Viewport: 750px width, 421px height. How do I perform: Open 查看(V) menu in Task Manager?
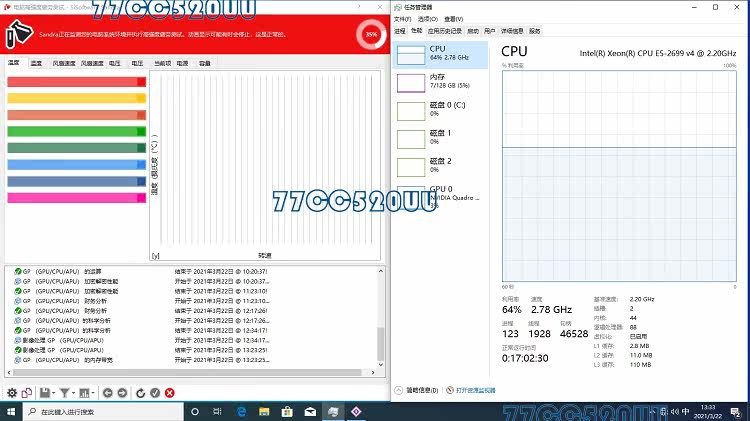(453, 19)
